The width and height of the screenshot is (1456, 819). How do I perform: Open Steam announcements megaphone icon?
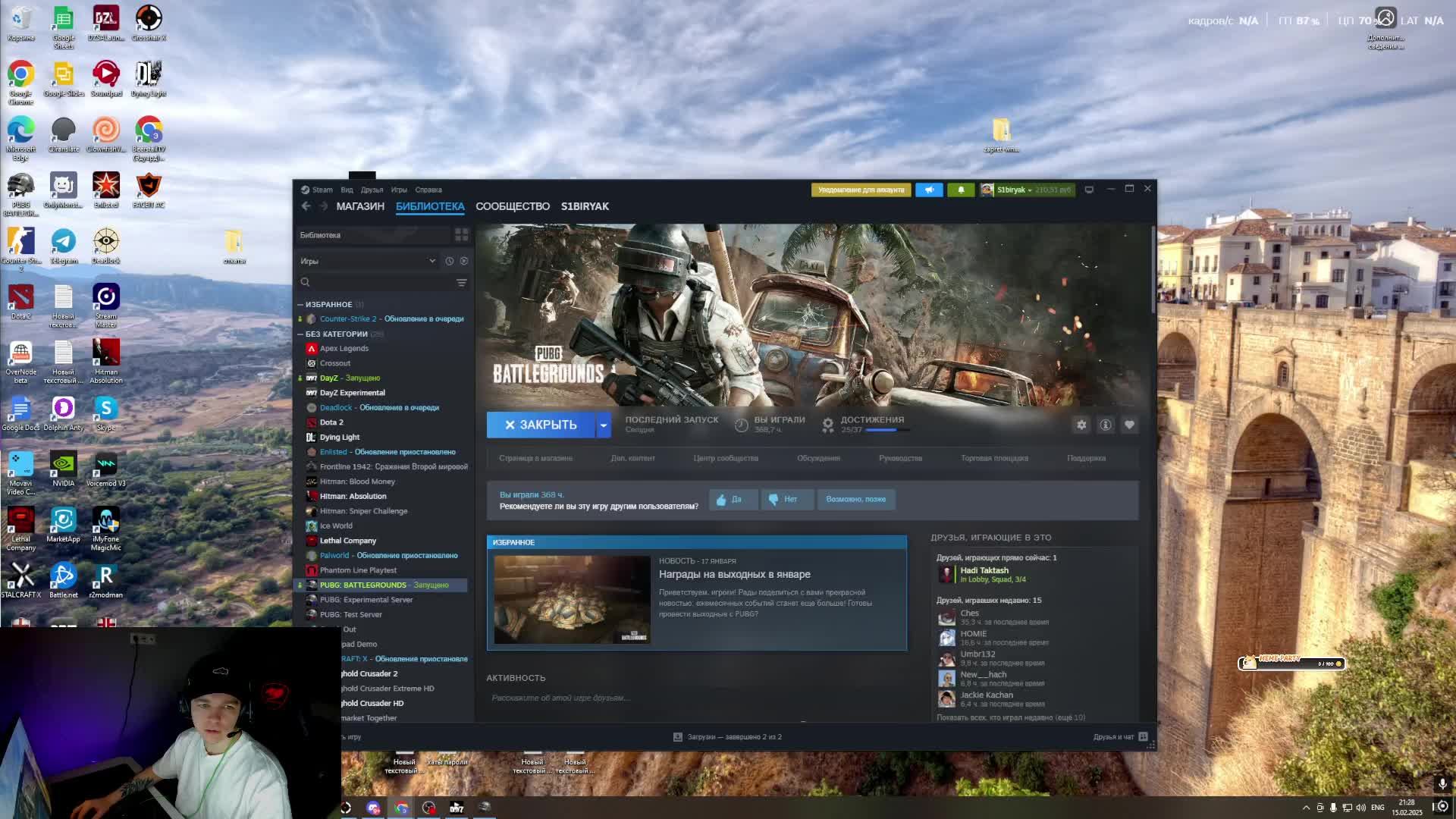[929, 190]
